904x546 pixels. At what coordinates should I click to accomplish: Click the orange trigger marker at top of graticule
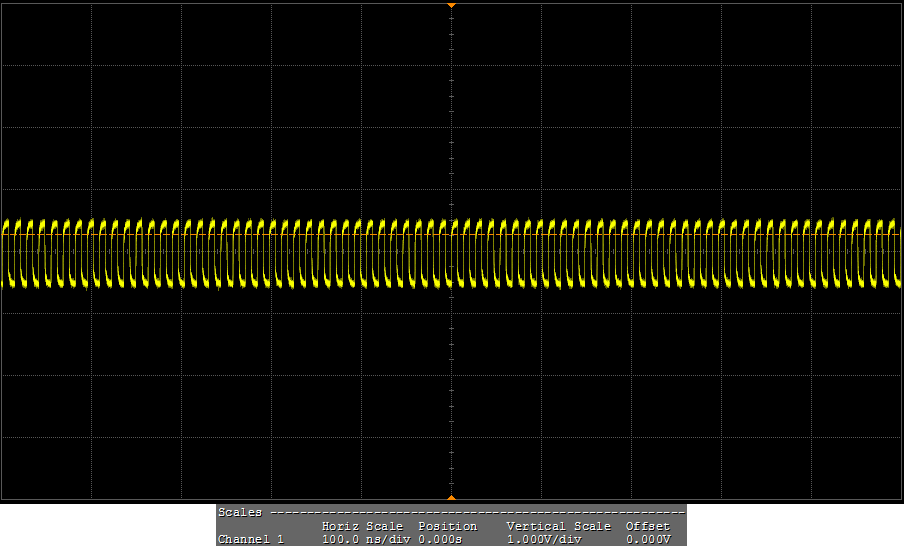[x=451, y=6]
